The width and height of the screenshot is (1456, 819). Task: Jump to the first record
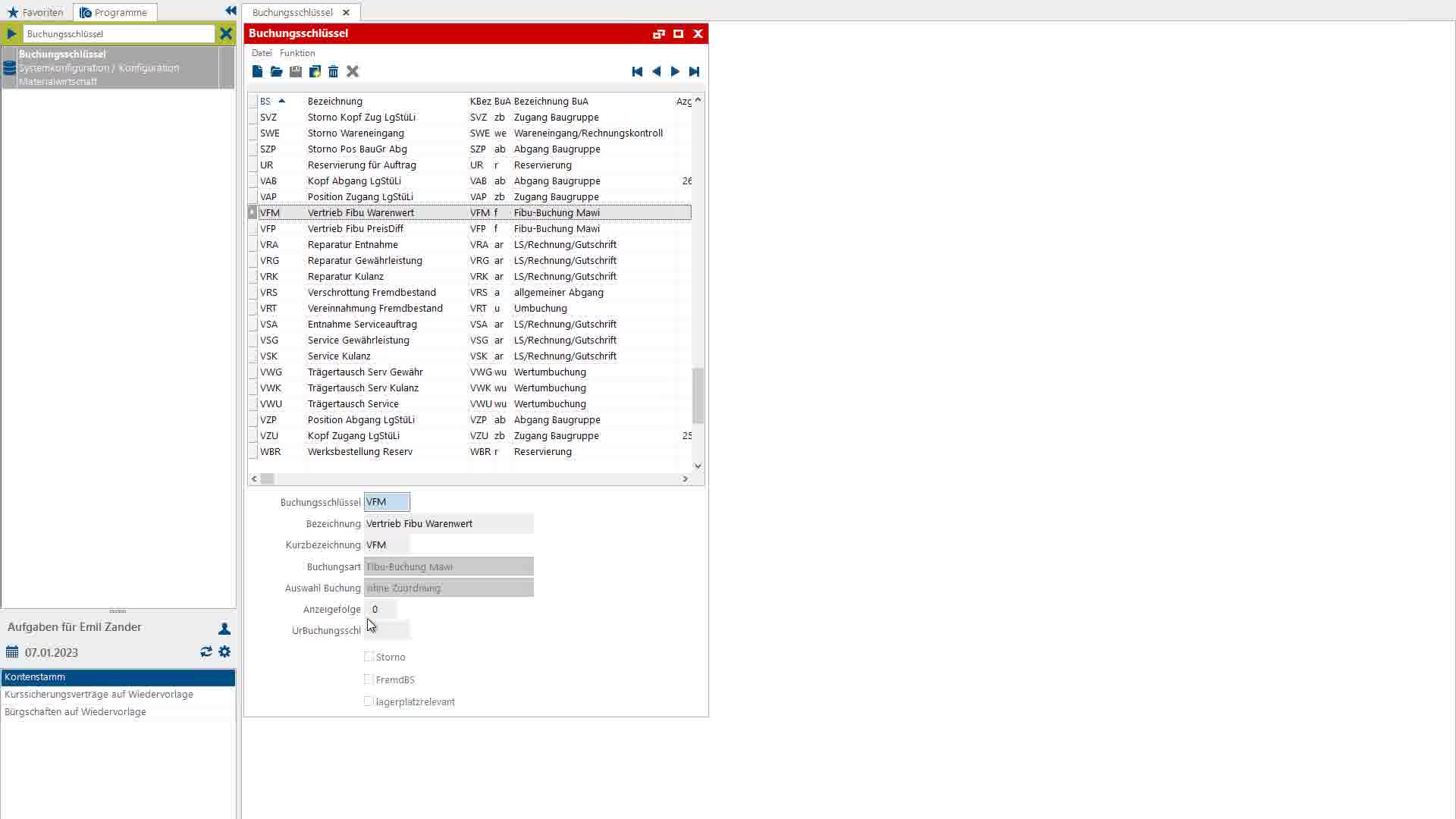[637, 71]
